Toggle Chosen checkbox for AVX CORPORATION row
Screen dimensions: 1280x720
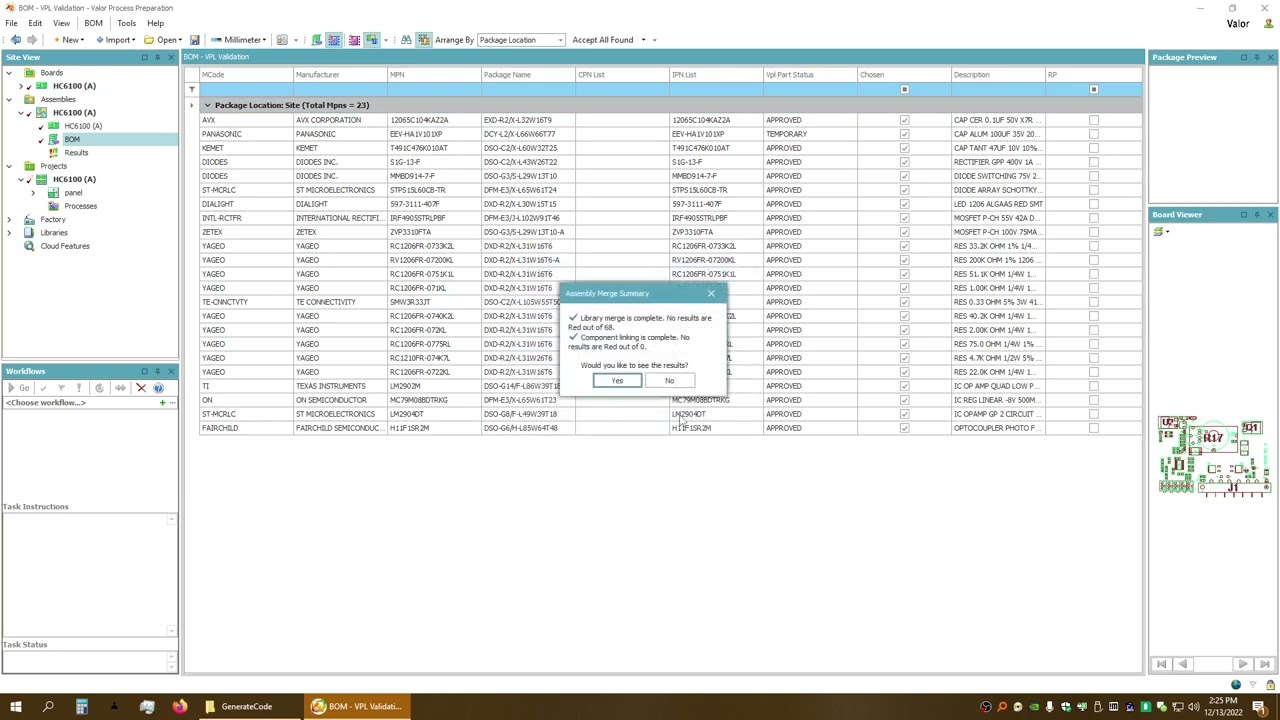tap(904, 120)
